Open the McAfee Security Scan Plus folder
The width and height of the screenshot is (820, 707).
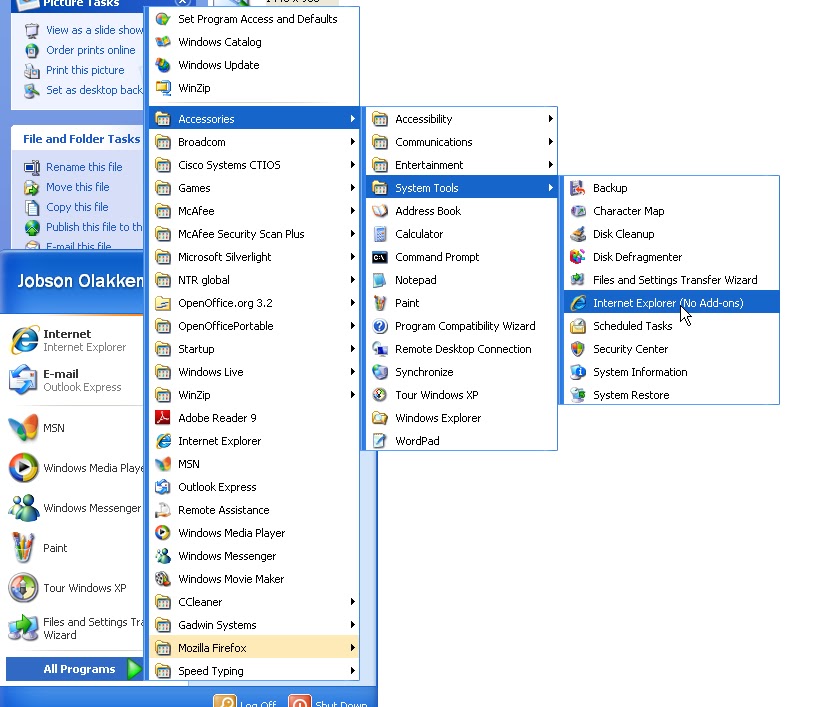[254, 234]
